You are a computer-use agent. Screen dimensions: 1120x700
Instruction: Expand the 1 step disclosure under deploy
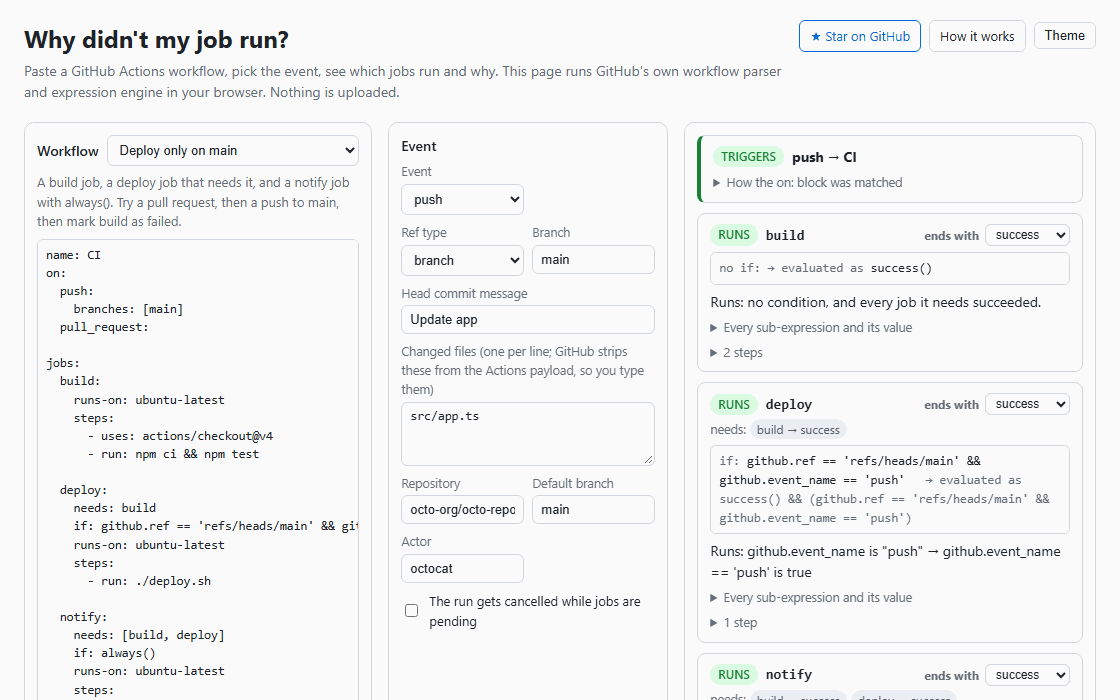click(x=734, y=623)
